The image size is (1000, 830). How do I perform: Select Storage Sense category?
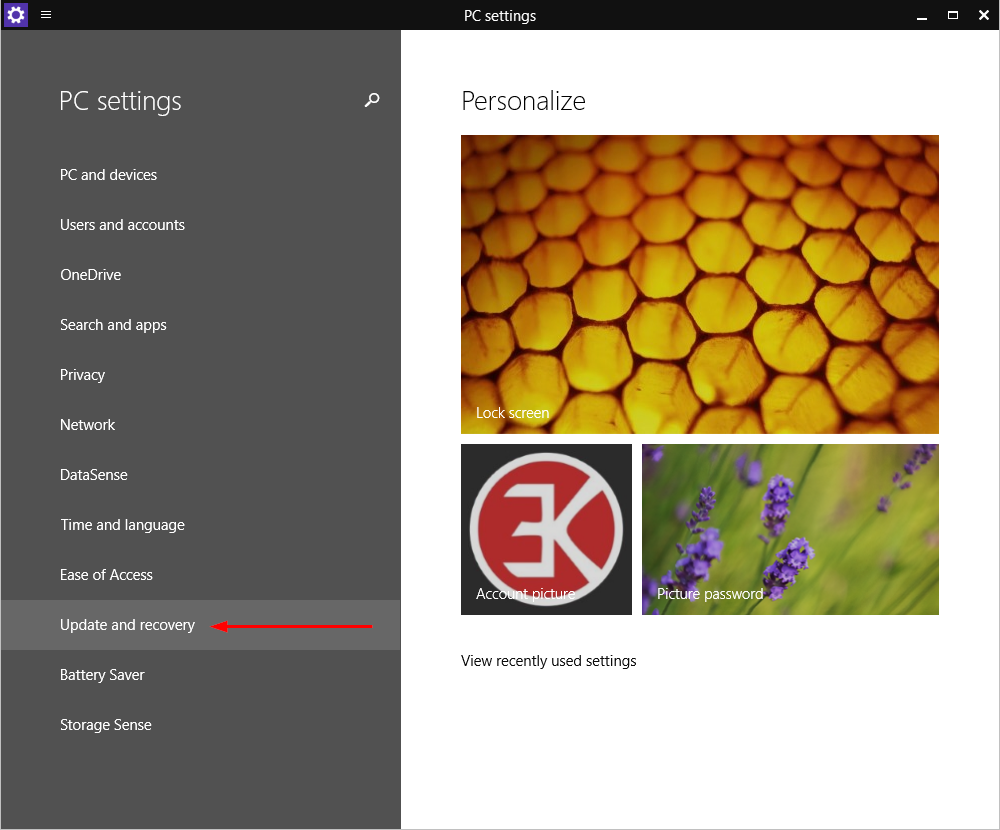[200, 725]
